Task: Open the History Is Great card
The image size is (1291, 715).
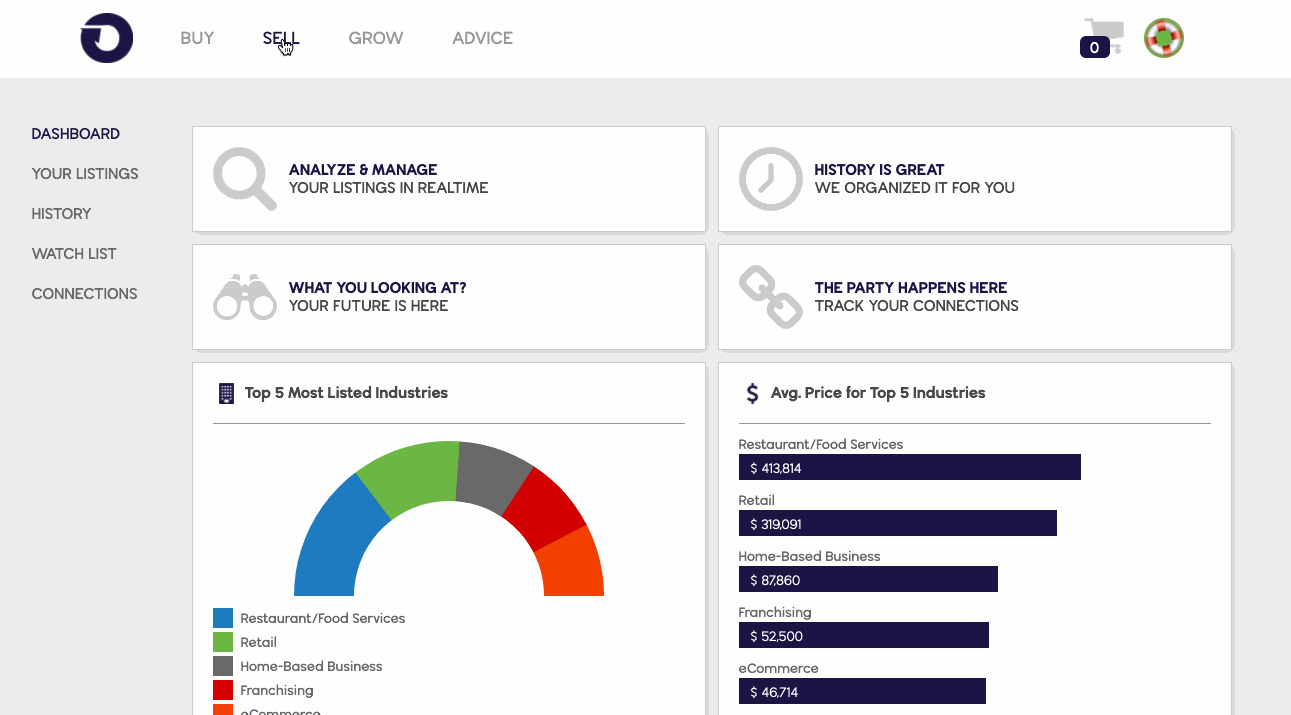Action: [975, 179]
